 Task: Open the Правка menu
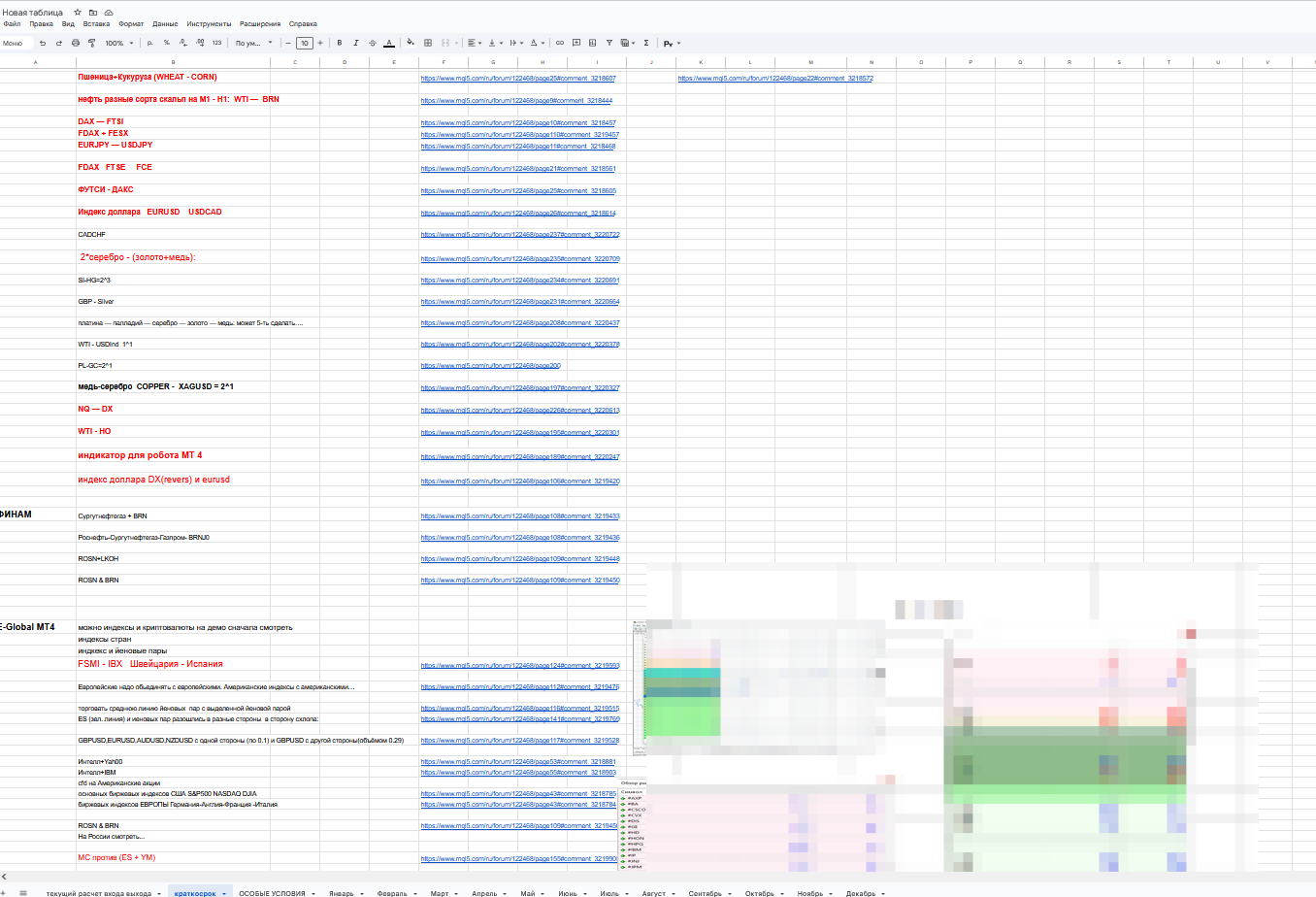42,24
